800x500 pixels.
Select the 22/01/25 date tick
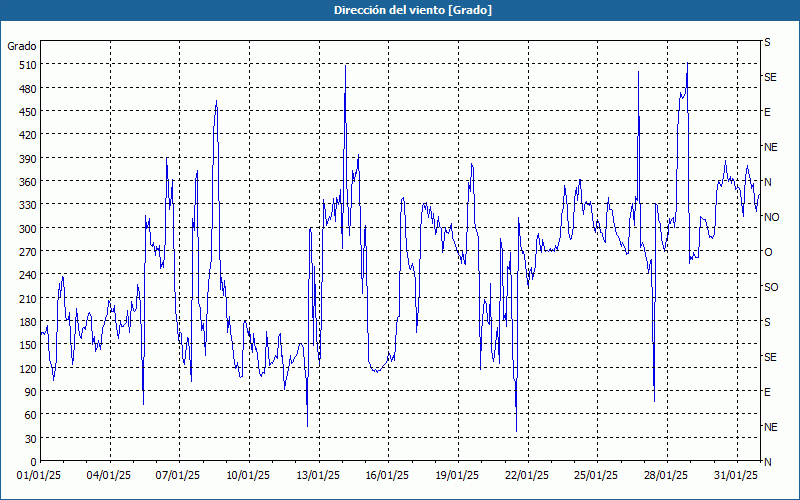pos(527,476)
